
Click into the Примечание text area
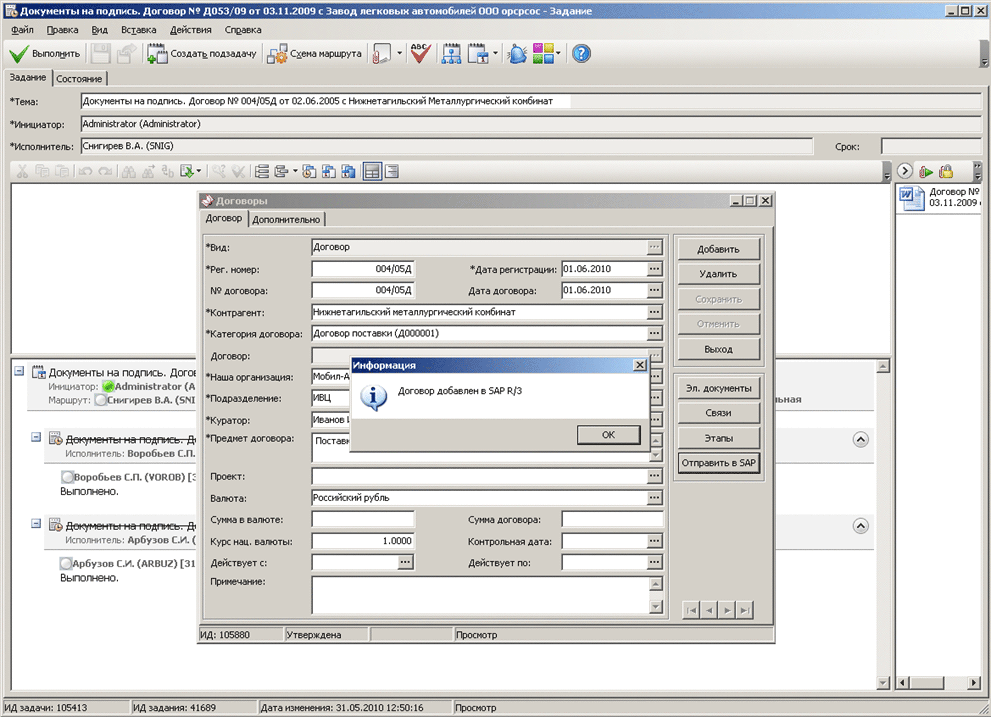[480, 595]
